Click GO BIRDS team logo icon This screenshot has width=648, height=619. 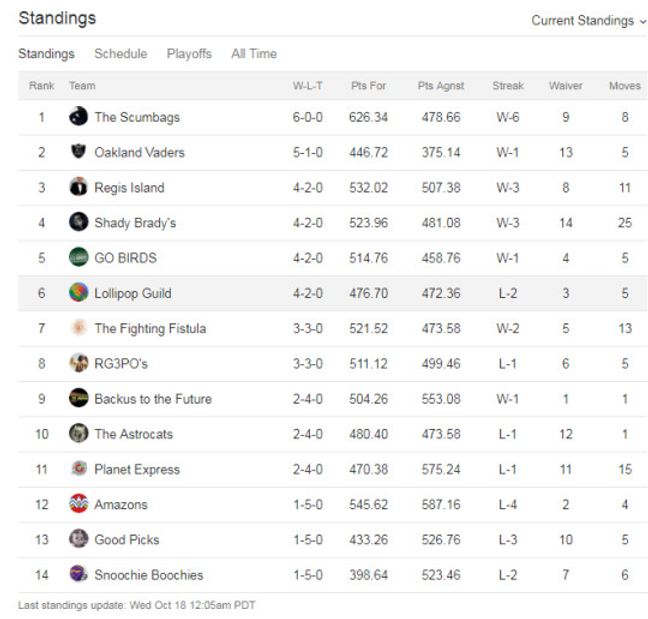[x=78, y=258]
